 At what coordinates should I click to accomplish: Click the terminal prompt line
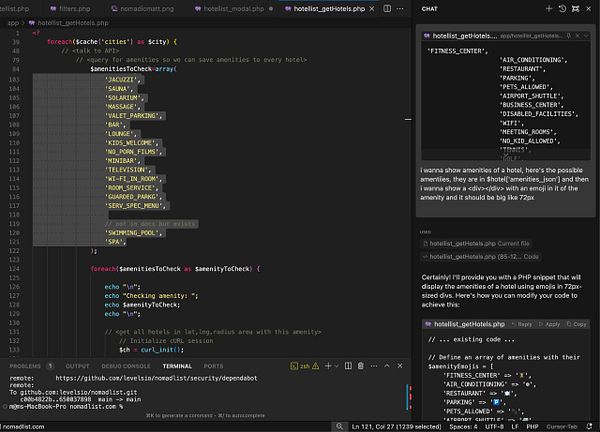pos(66,406)
